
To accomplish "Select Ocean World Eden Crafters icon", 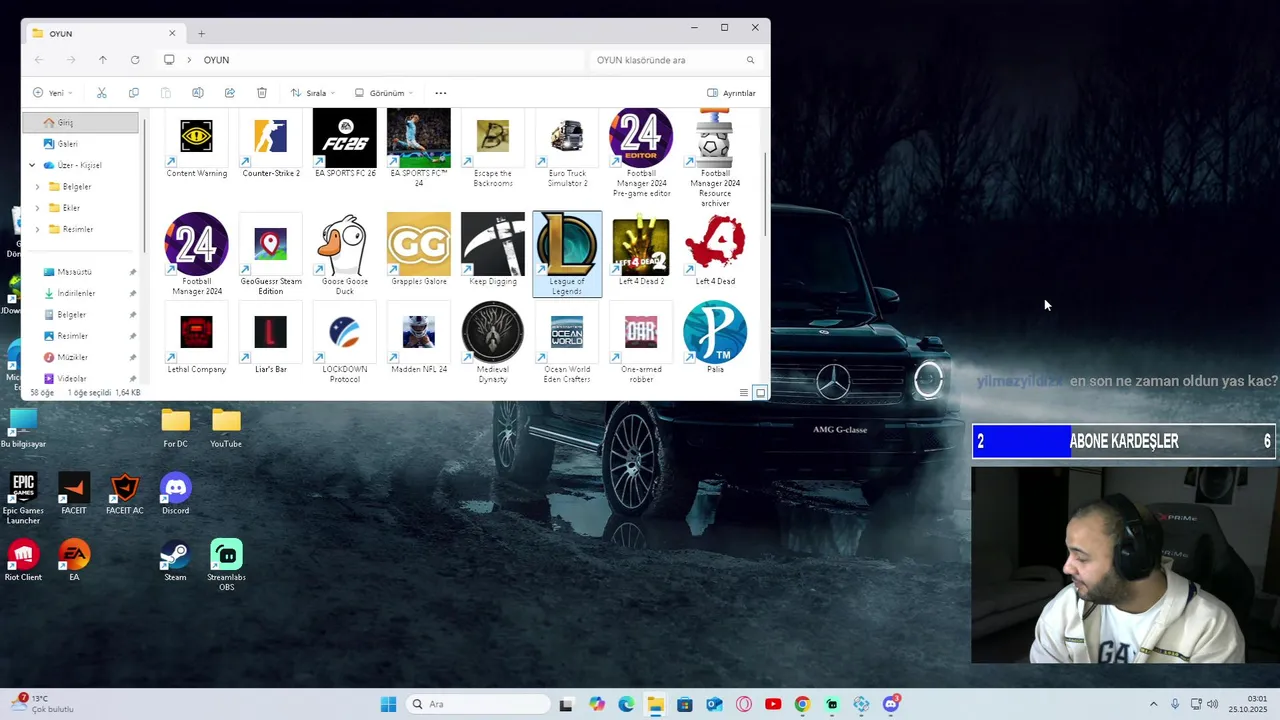I will coord(567,344).
